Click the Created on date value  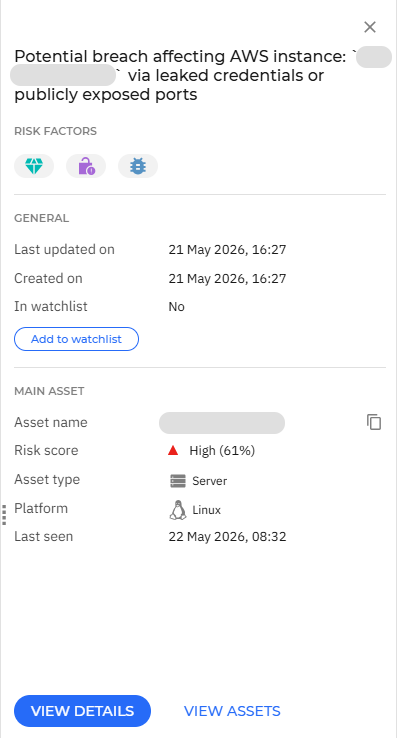point(227,279)
